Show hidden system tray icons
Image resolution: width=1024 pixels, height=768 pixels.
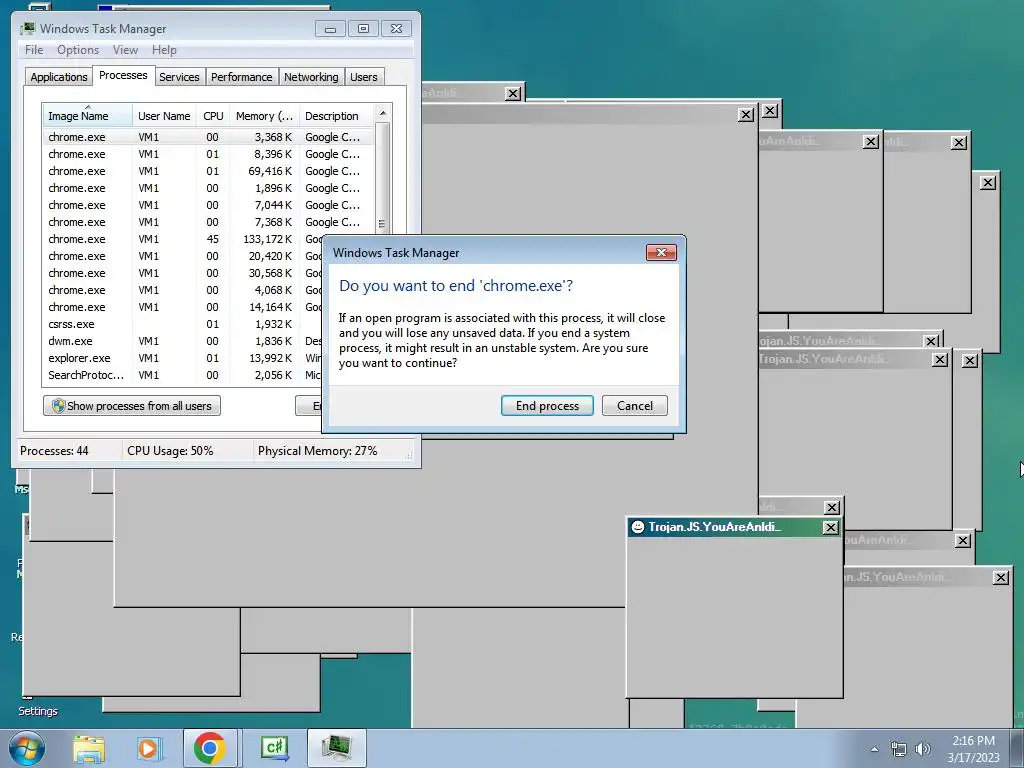point(874,749)
